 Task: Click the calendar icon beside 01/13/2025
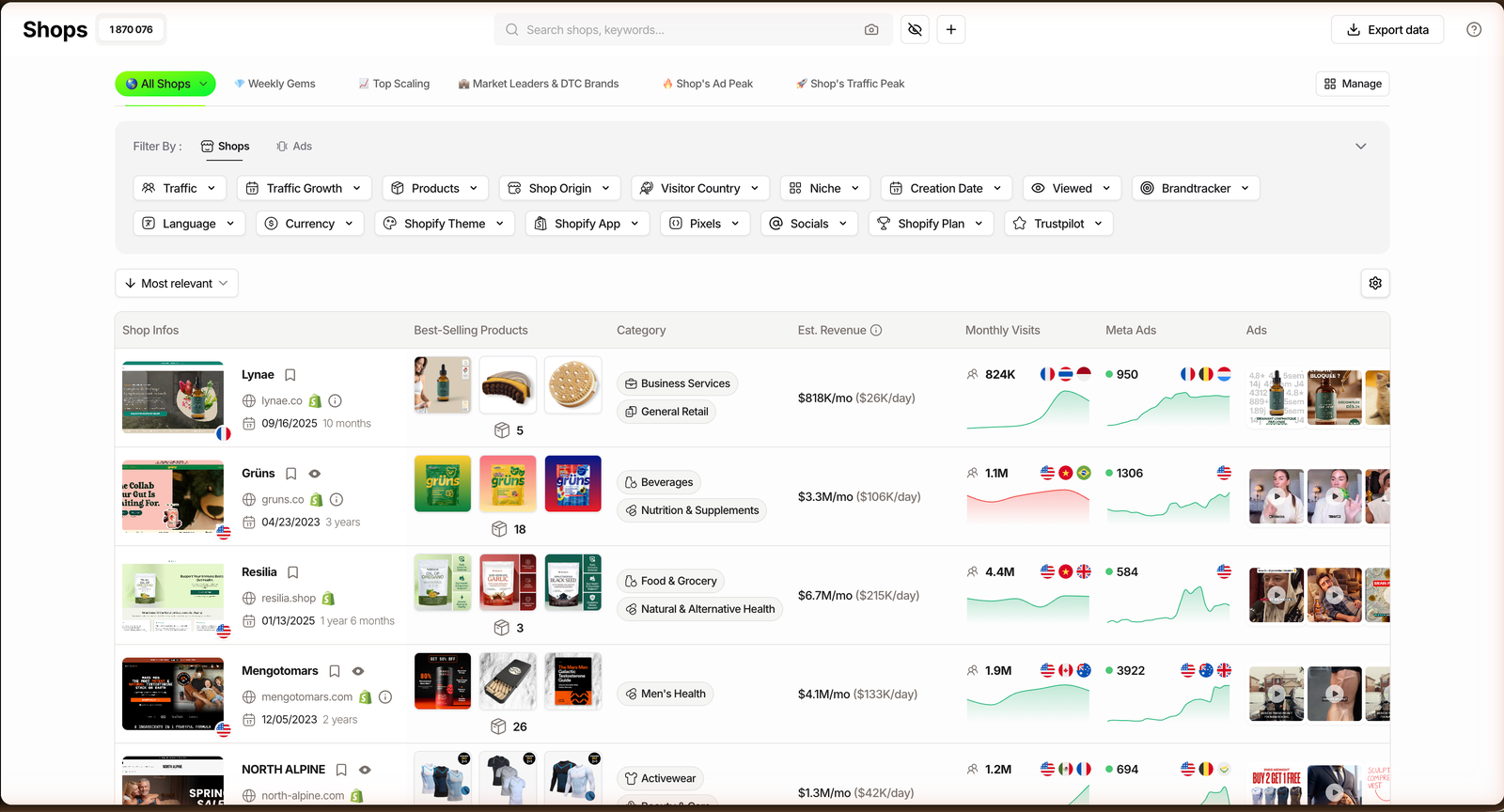click(x=249, y=621)
